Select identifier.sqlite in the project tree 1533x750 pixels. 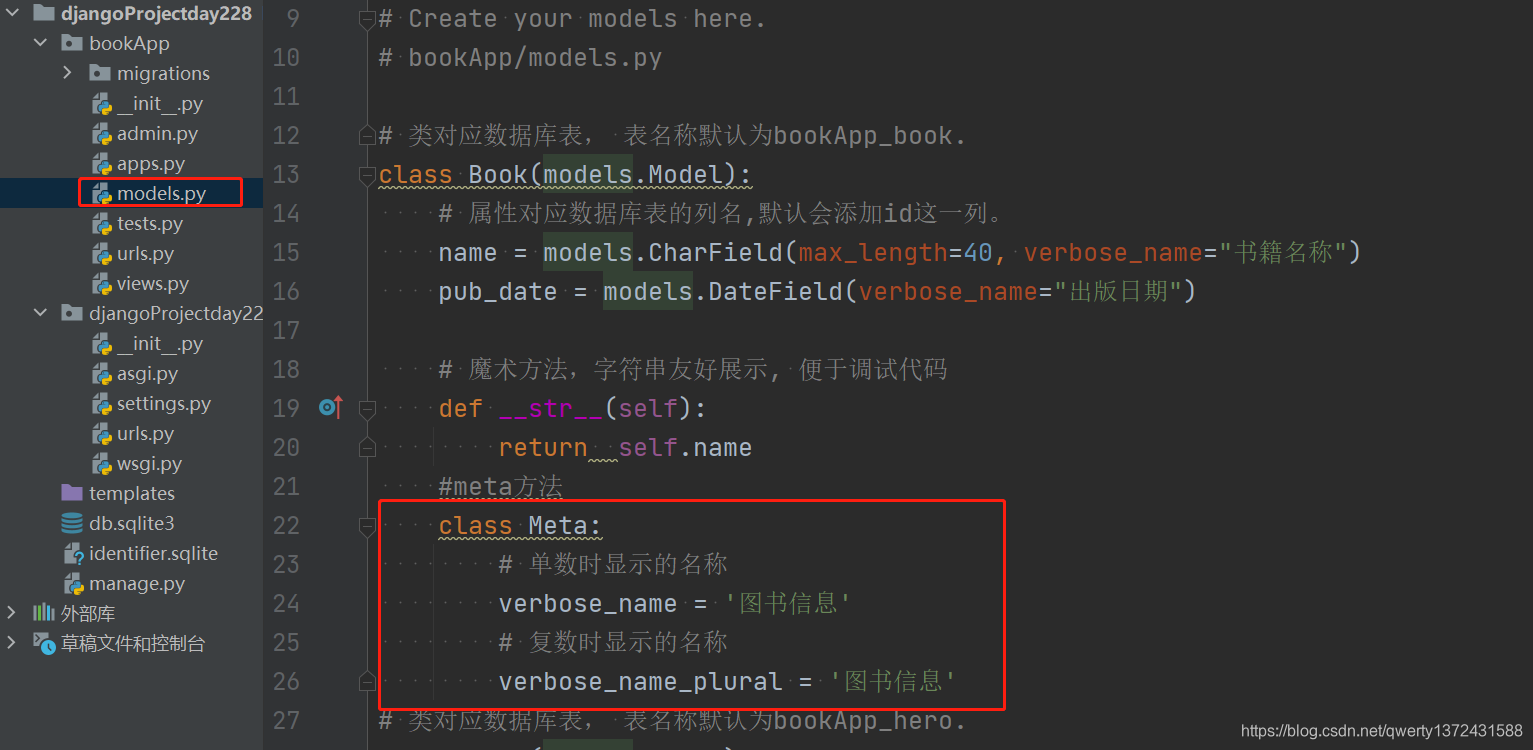pos(153,553)
